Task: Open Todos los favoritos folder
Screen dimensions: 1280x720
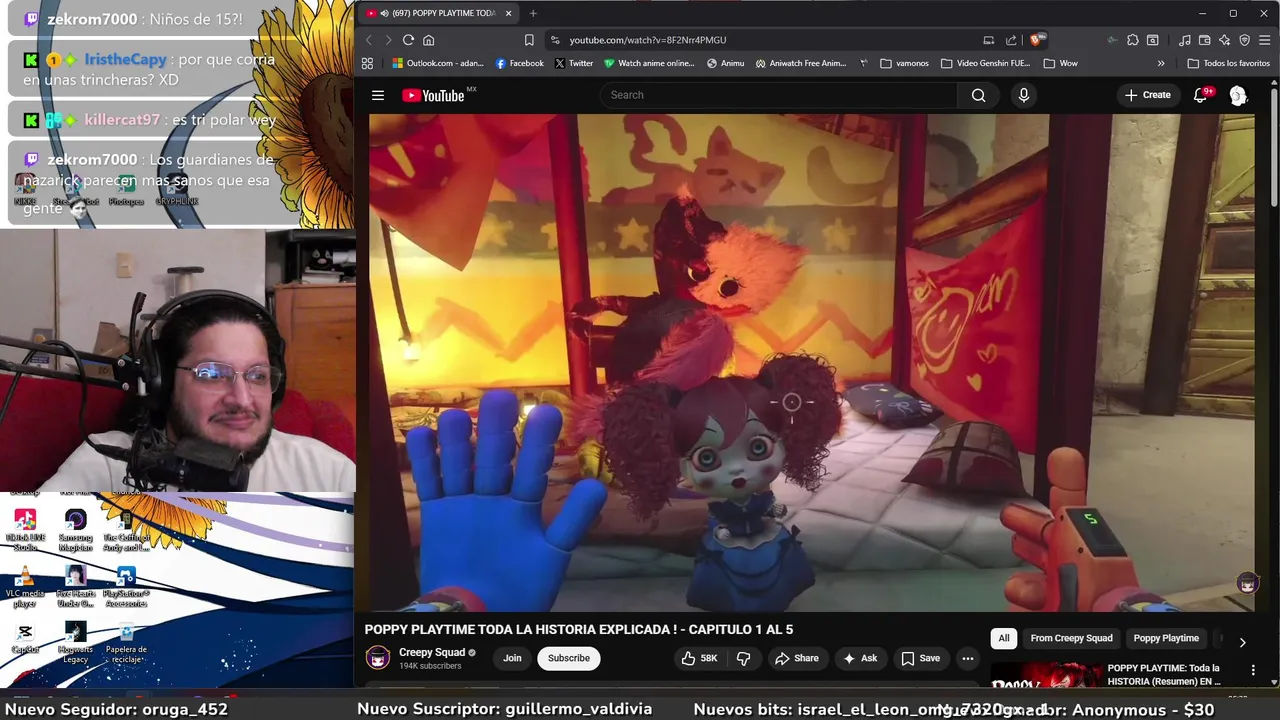Action: pos(1228,63)
